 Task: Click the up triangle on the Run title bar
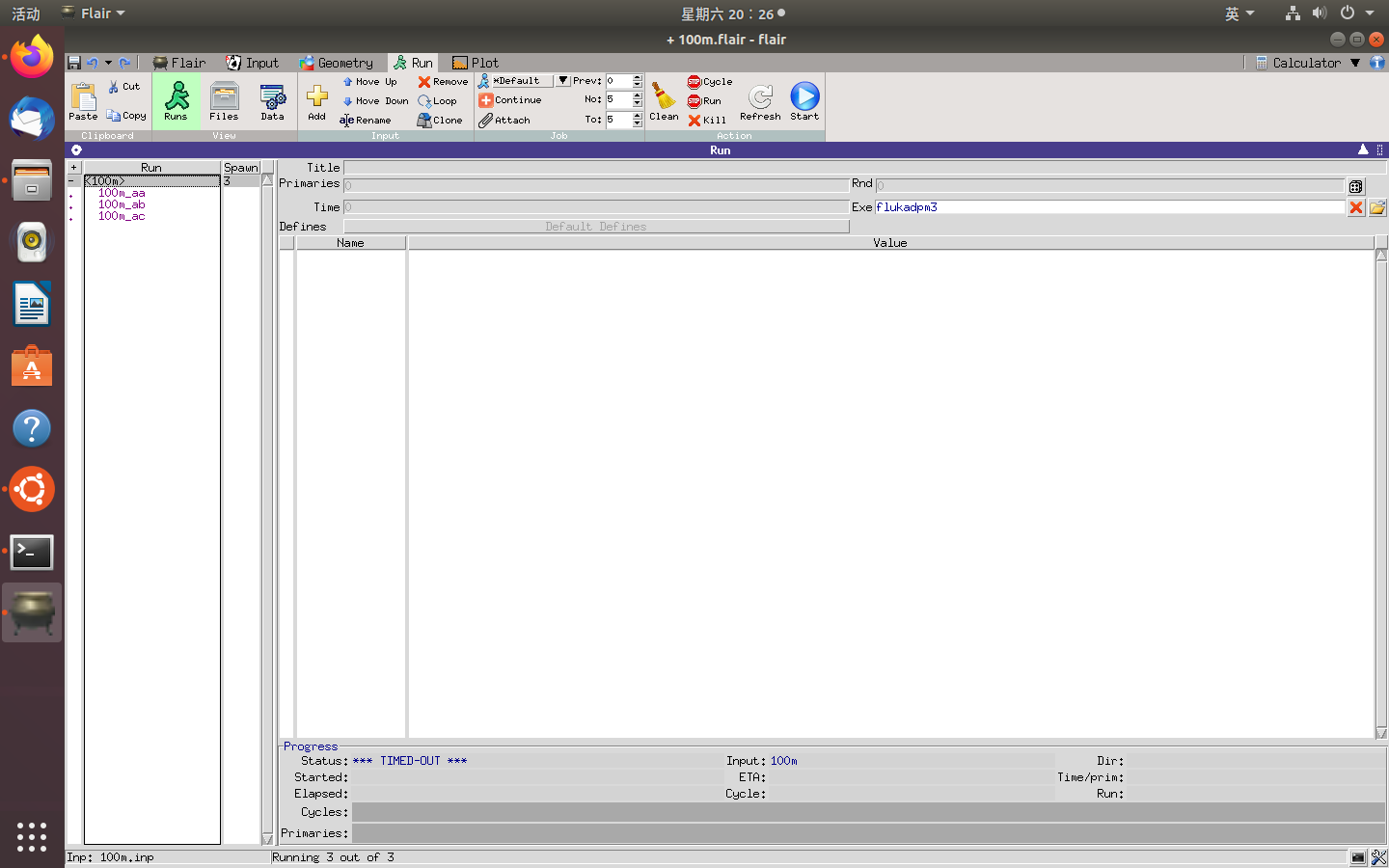click(x=1363, y=149)
